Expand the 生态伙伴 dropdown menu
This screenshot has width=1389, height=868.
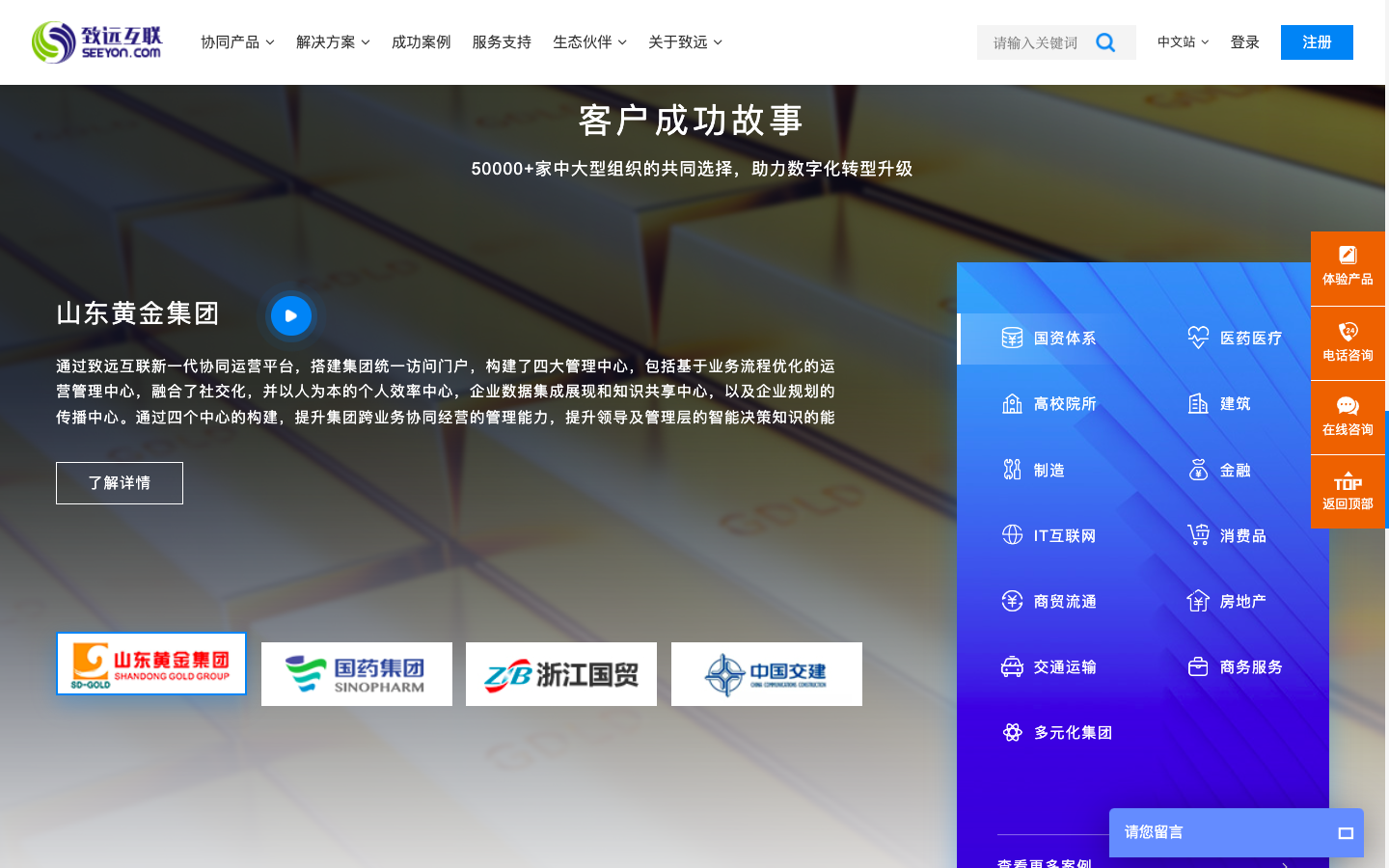pyautogui.click(x=589, y=42)
